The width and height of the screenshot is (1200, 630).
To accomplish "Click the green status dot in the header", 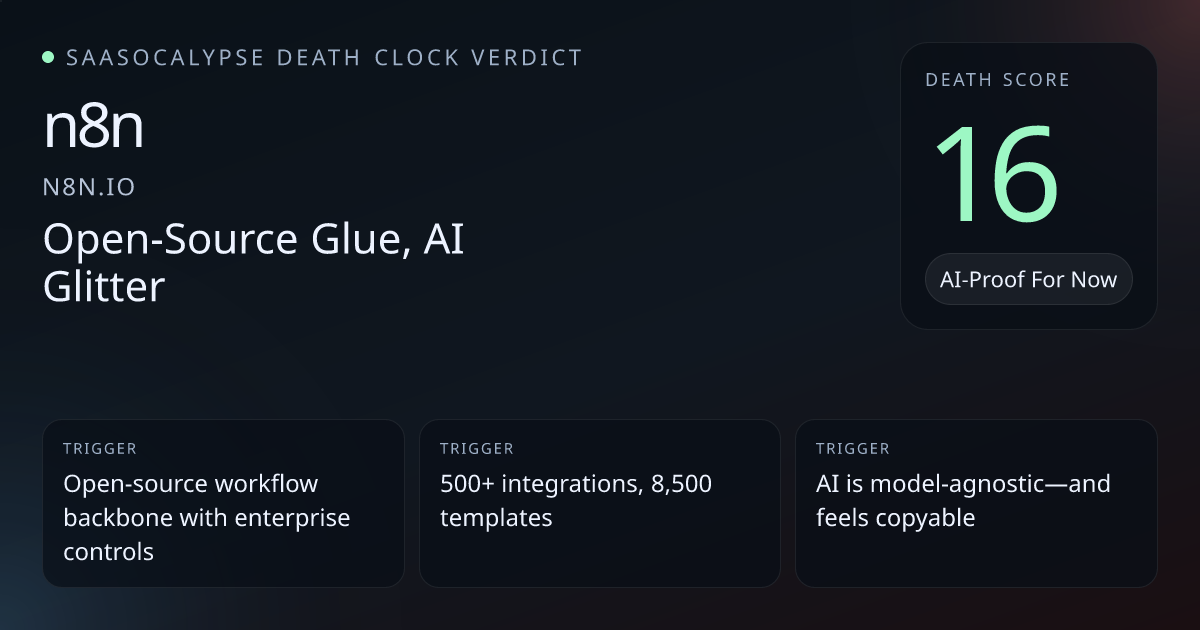I will pyautogui.click(x=48, y=58).
